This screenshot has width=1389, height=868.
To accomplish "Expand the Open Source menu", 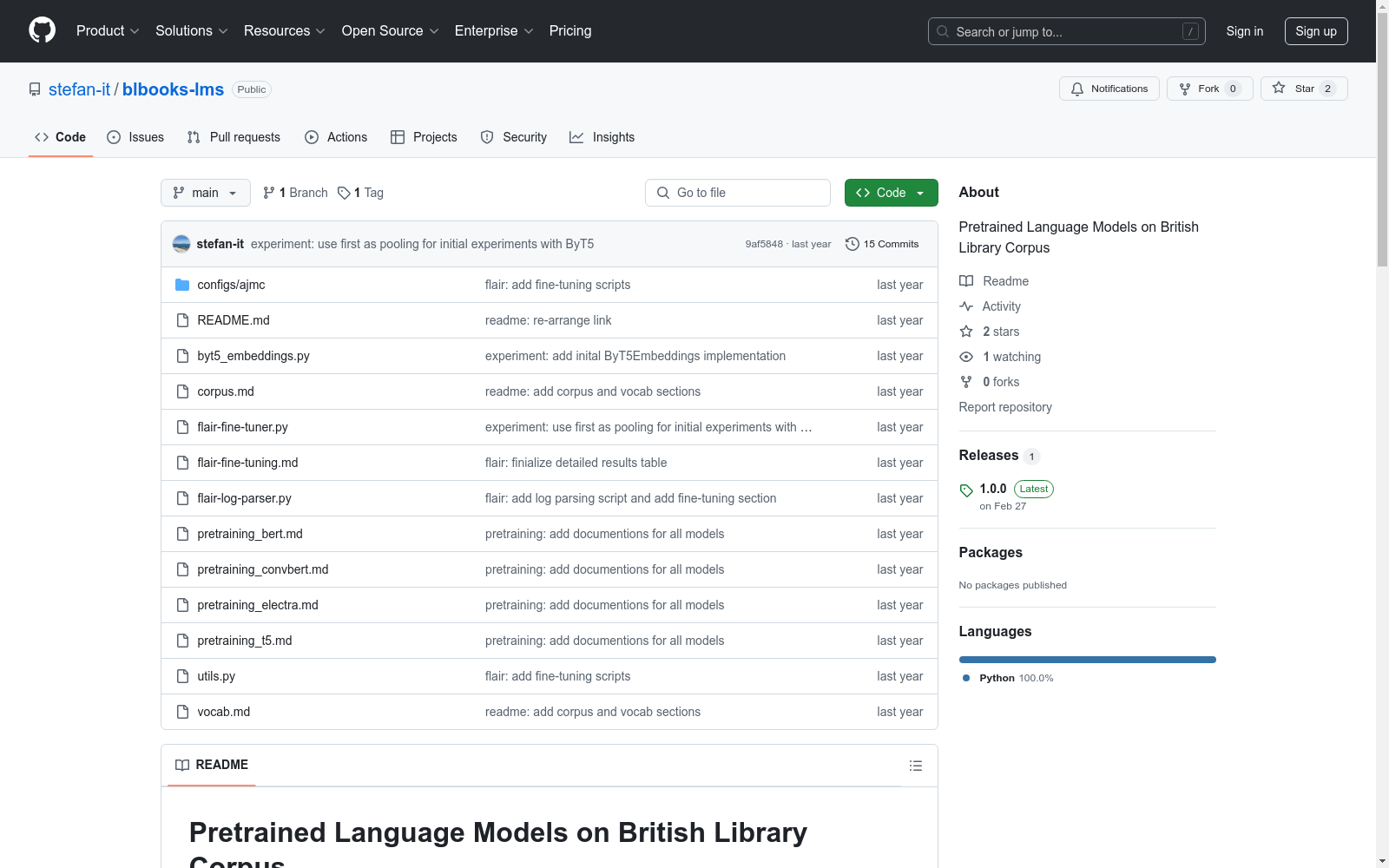I will tap(391, 31).
